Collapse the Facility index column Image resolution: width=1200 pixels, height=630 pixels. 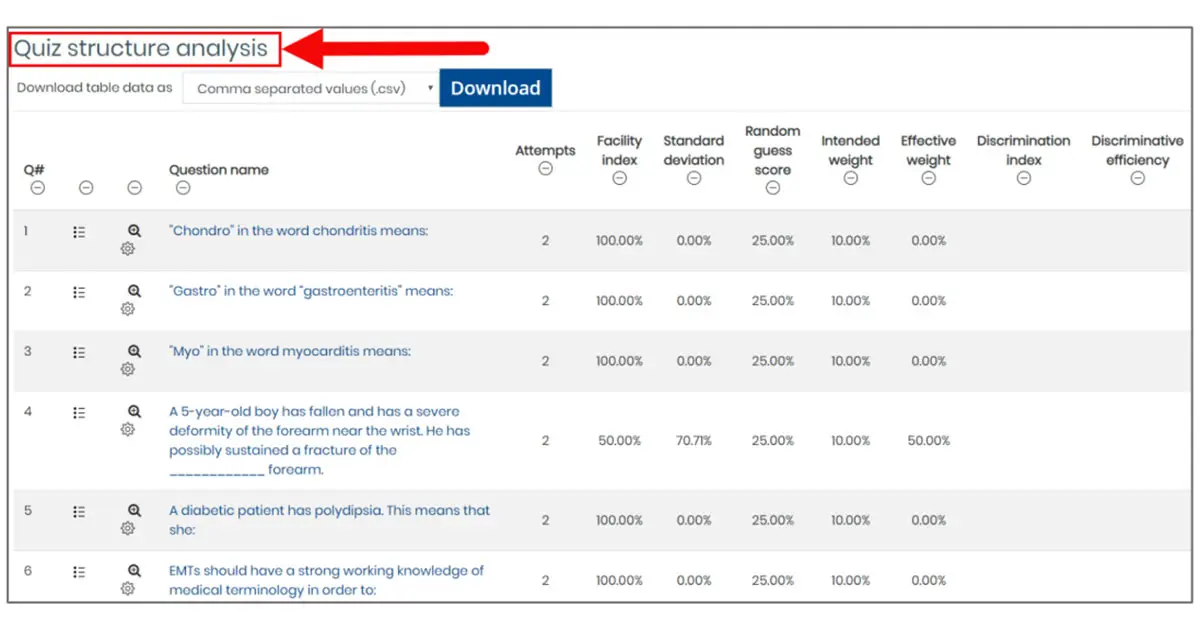tap(619, 178)
